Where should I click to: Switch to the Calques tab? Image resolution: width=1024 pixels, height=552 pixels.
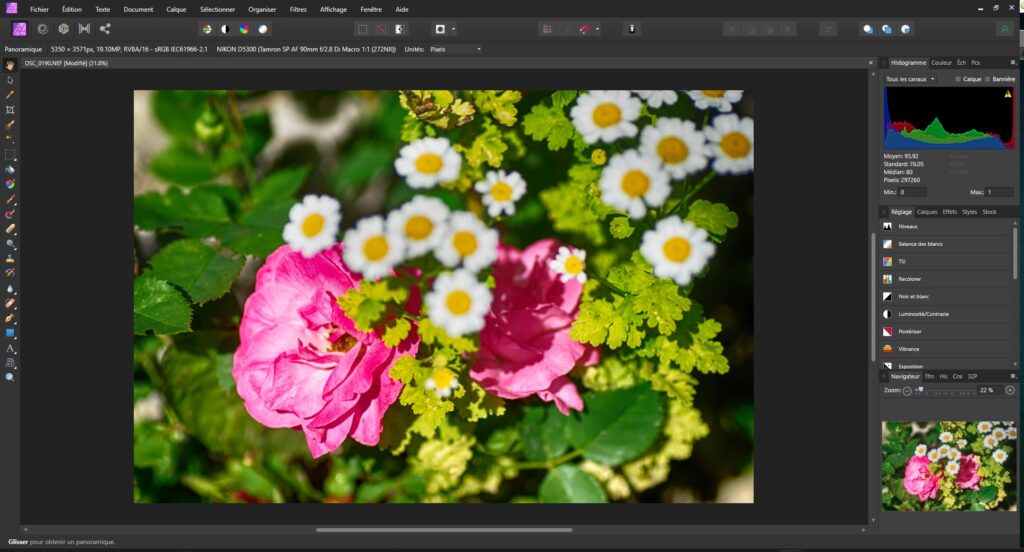point(927,212)
